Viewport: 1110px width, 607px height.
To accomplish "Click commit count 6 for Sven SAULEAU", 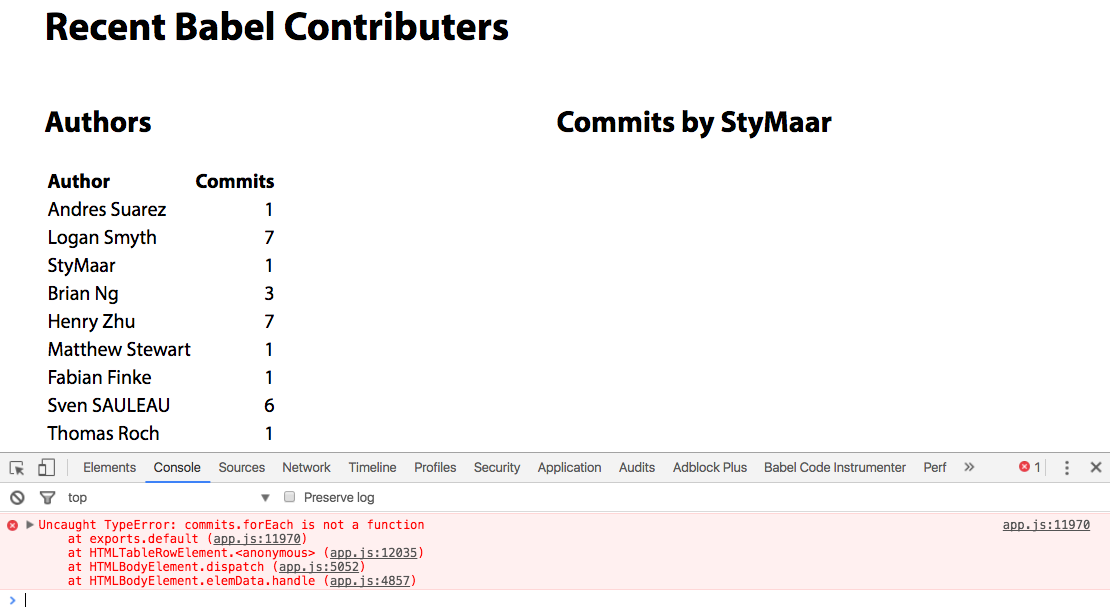I will (269, 405).
